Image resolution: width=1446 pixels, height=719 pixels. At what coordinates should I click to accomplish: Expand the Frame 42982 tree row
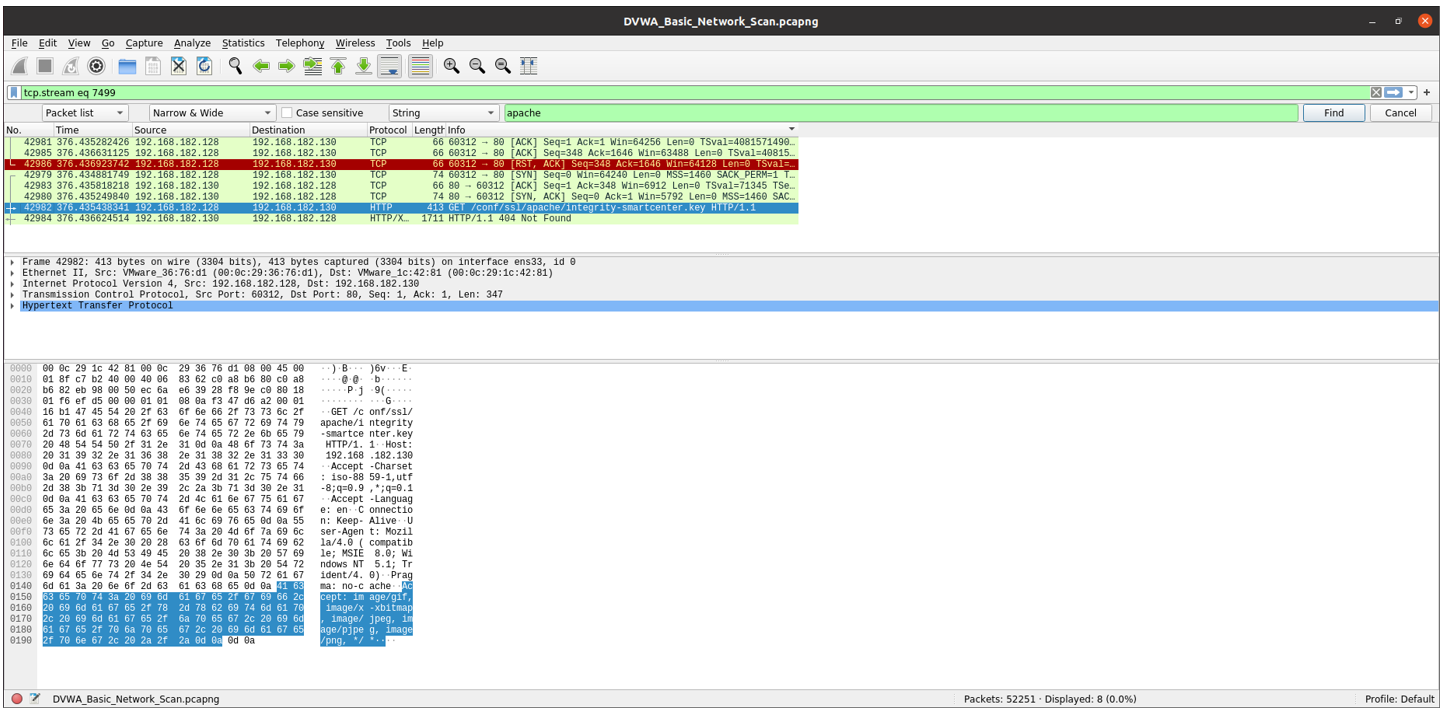[12, 262]
